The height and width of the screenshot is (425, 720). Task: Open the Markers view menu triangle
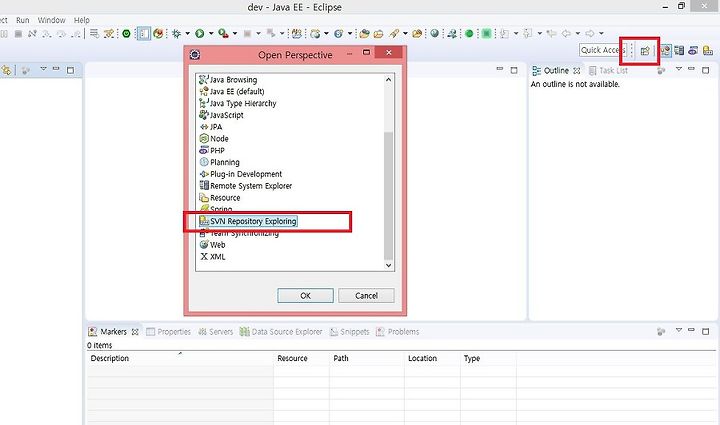tap(679, 330)
